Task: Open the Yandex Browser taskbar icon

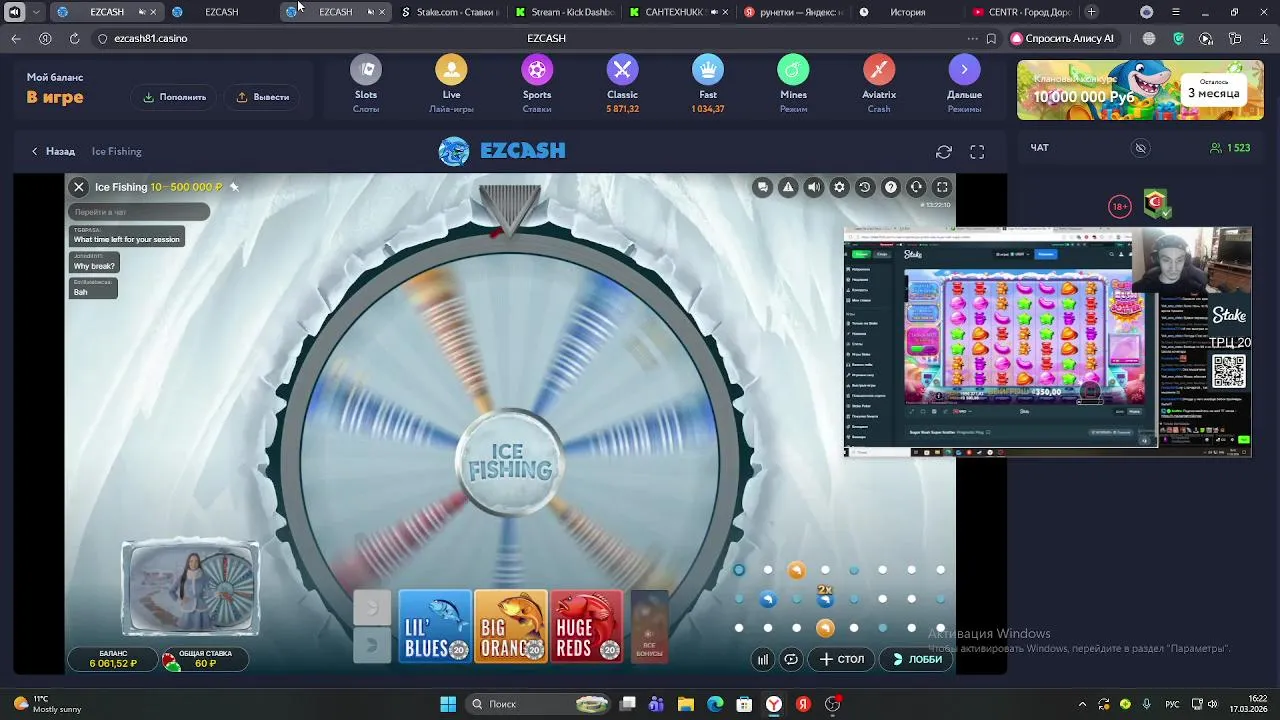Action: pyautogui.click(x=773, y=704)
